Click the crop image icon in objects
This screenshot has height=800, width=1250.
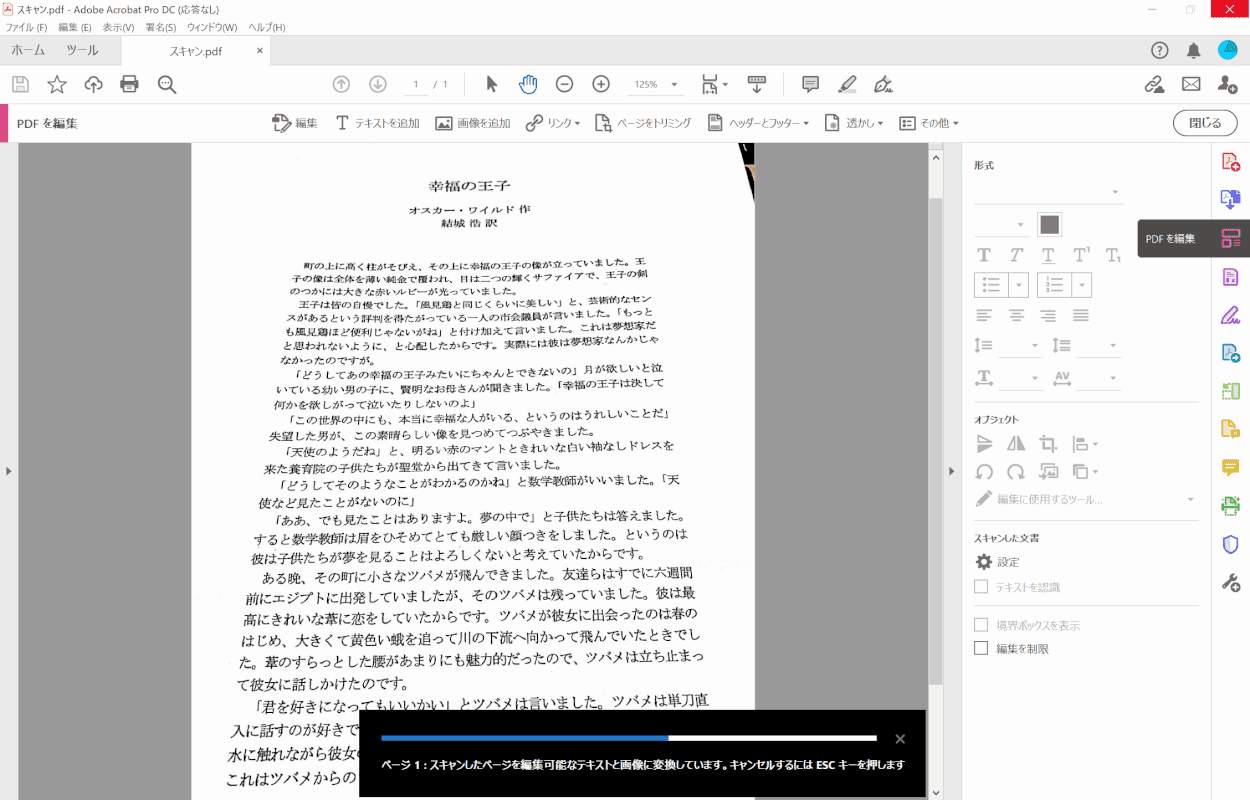tap(1048, 443)
